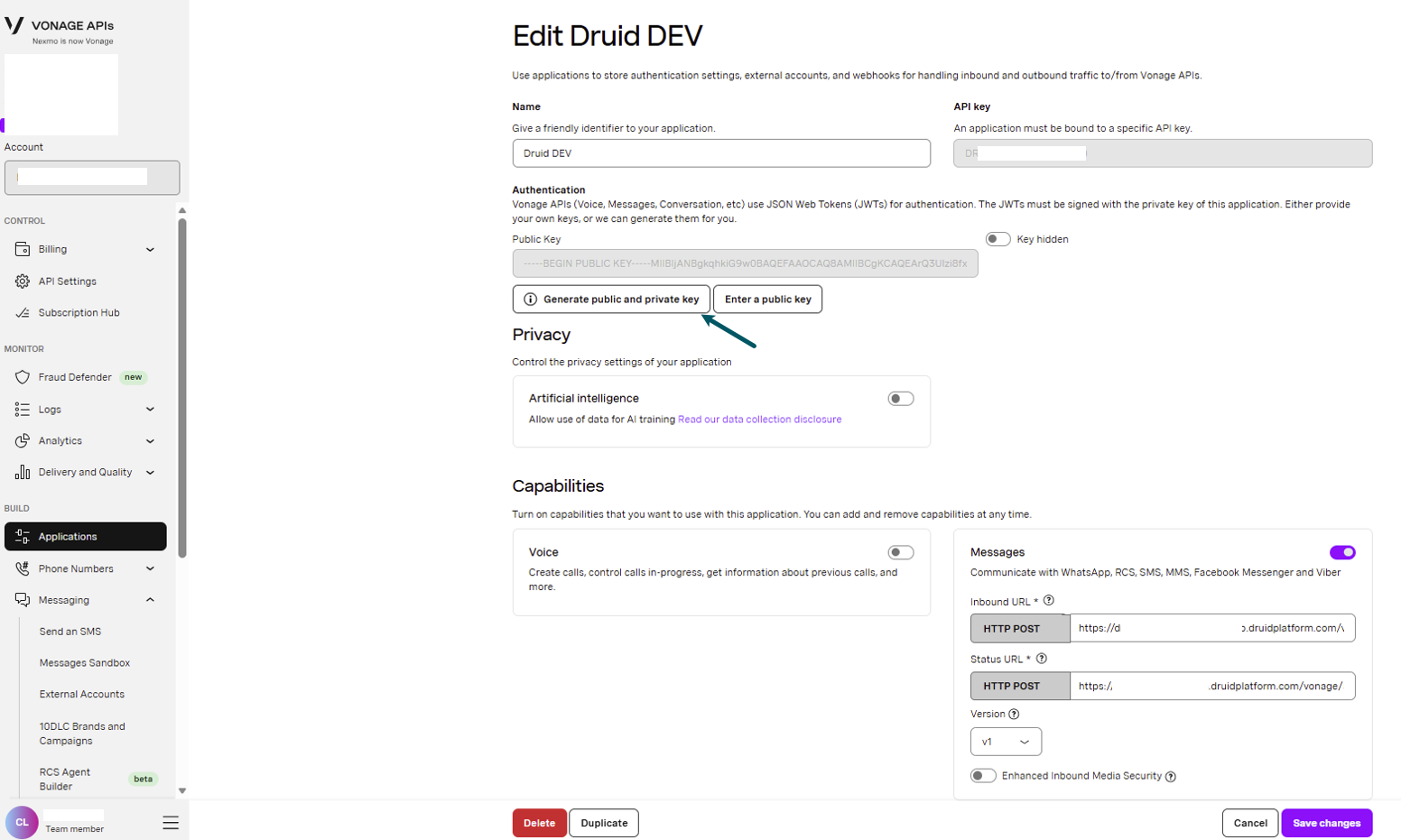Click Generate public and private key button

[x=611, y=300]
